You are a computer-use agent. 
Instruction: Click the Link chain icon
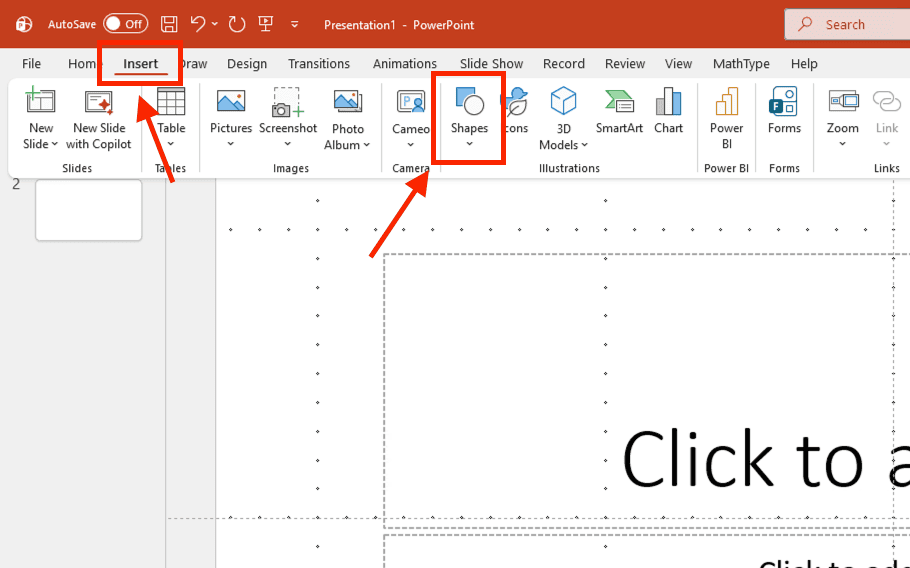pyautogui.click(x=886, y=102)
